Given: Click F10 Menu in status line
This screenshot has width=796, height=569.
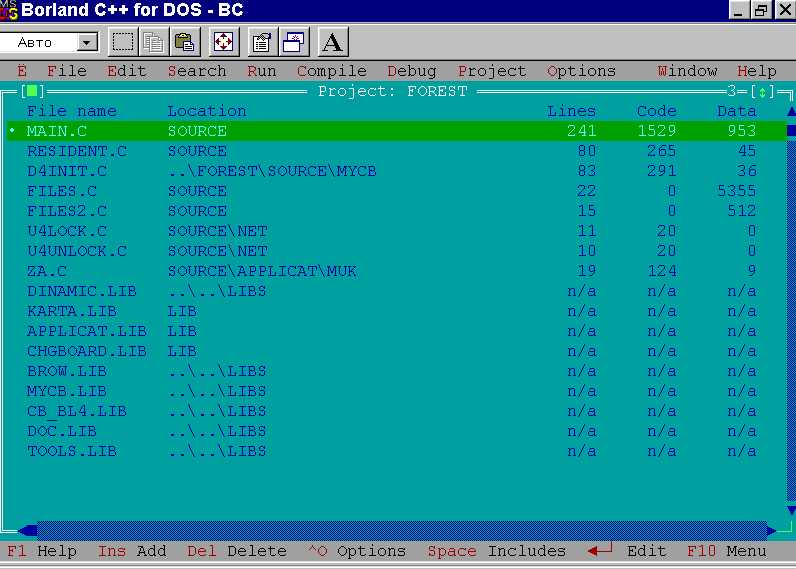Looking at the screenshot, I should (726, 551).
